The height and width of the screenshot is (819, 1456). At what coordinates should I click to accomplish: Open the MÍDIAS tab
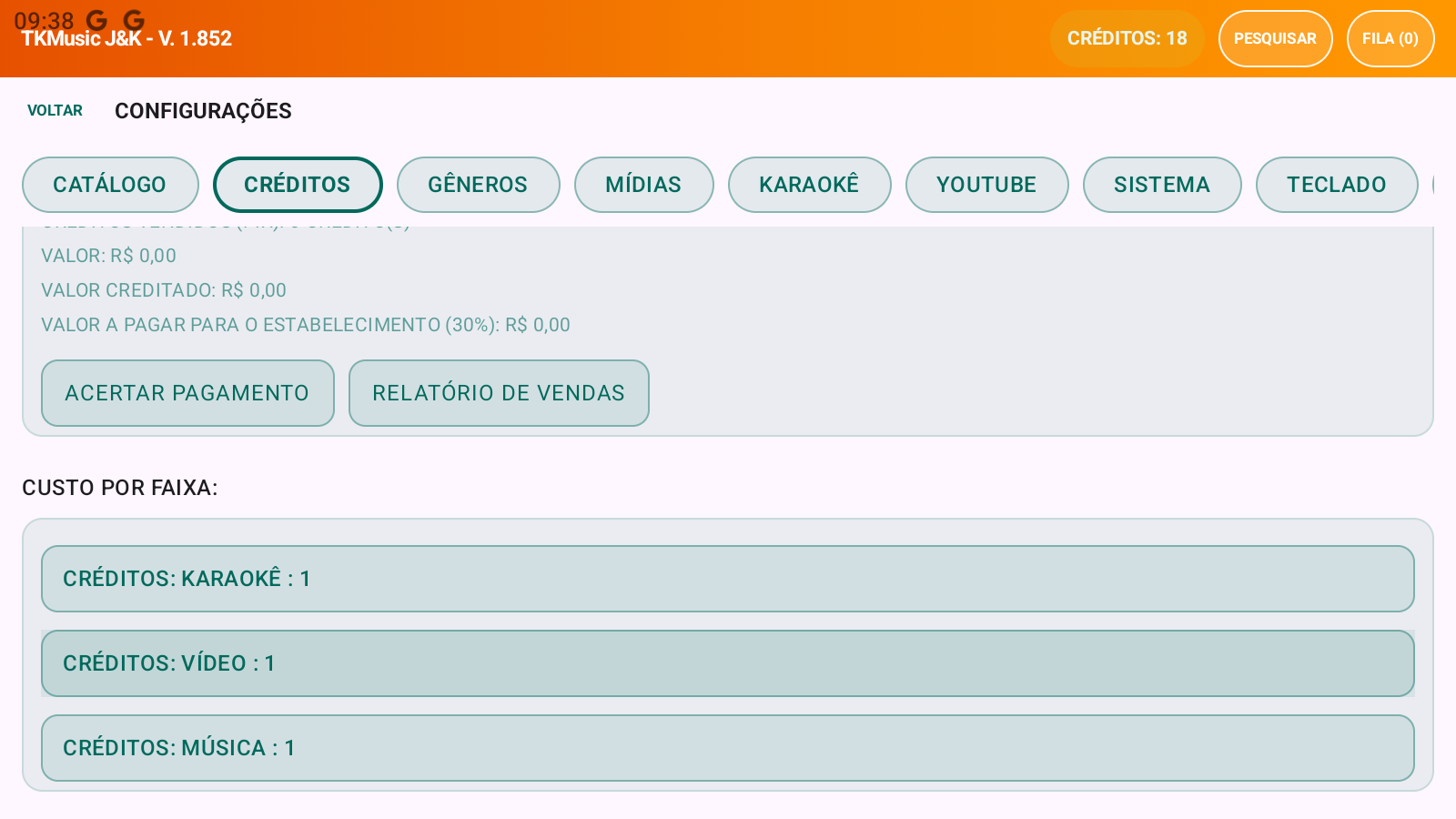pos(643,185)
